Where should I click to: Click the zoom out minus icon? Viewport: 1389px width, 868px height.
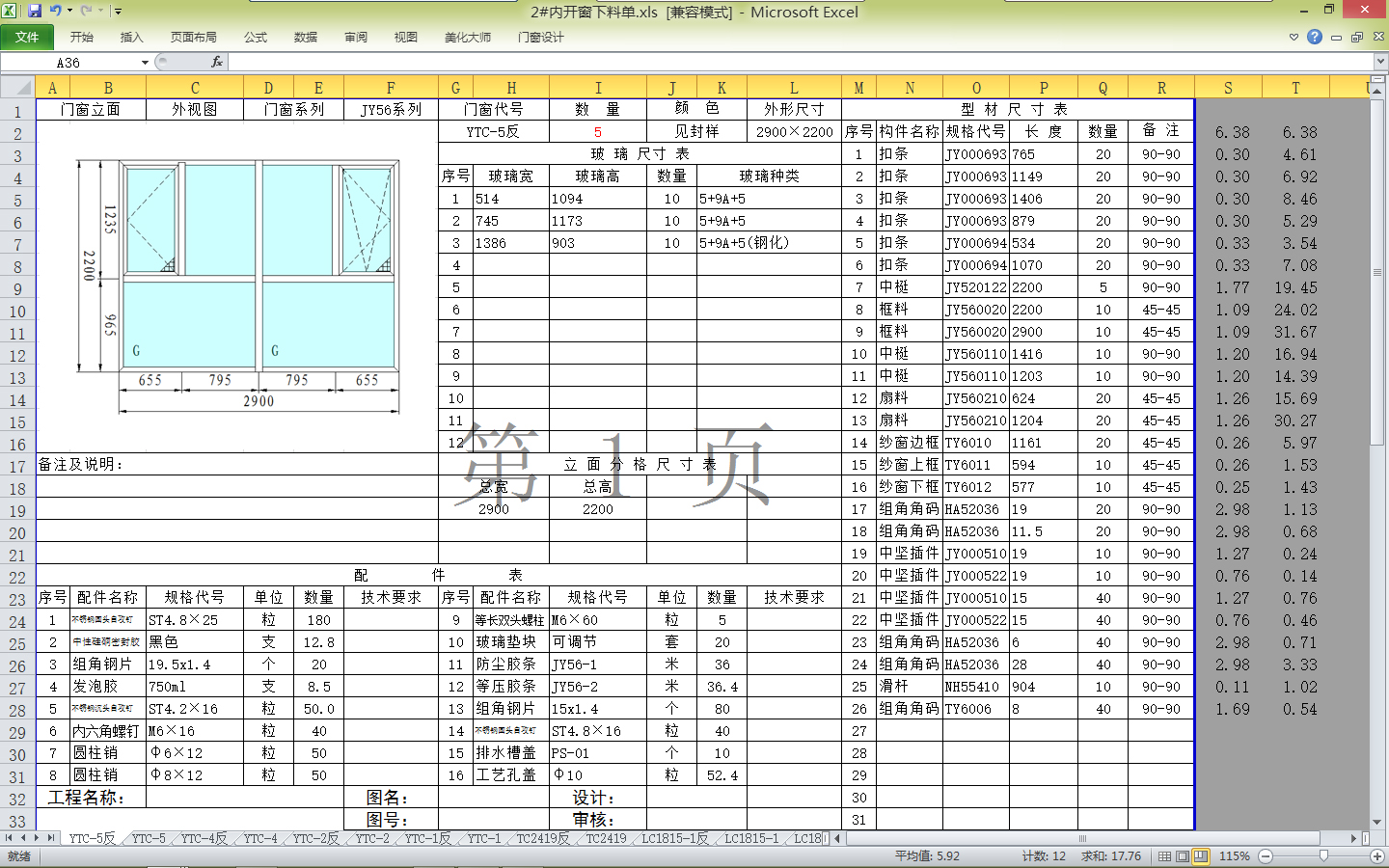click(1266, 856)
